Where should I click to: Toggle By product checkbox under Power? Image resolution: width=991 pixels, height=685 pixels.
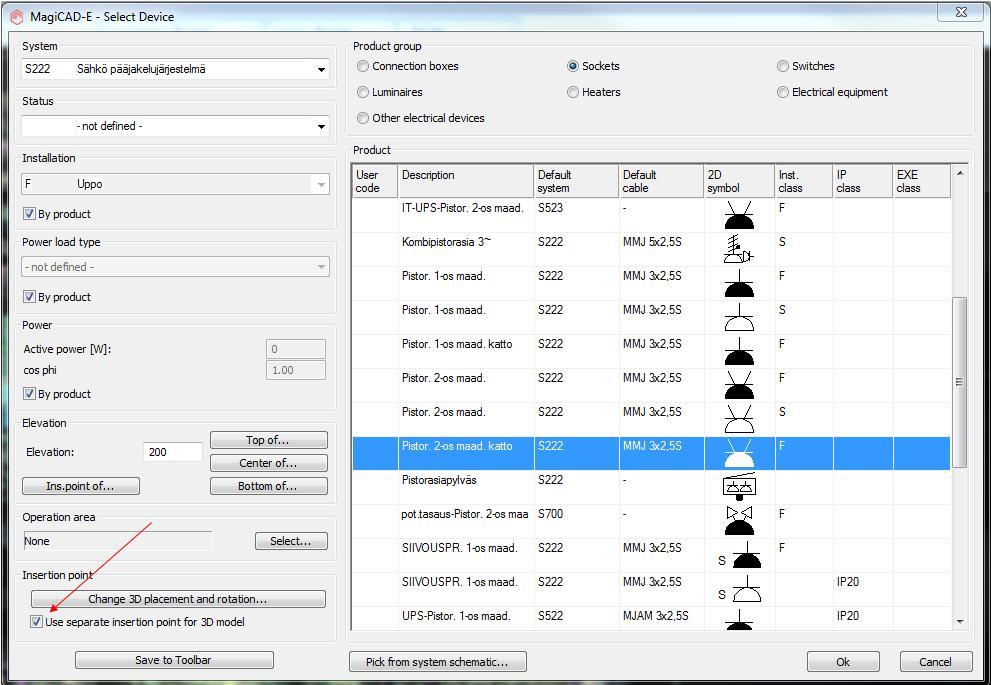click(x=29, y=394)
